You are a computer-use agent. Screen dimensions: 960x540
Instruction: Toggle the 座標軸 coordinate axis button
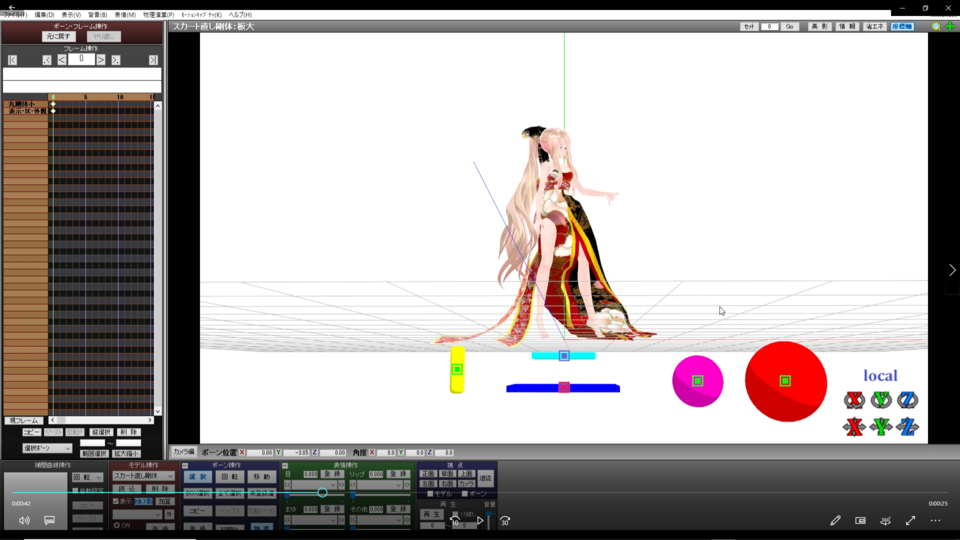coord(902,27)
